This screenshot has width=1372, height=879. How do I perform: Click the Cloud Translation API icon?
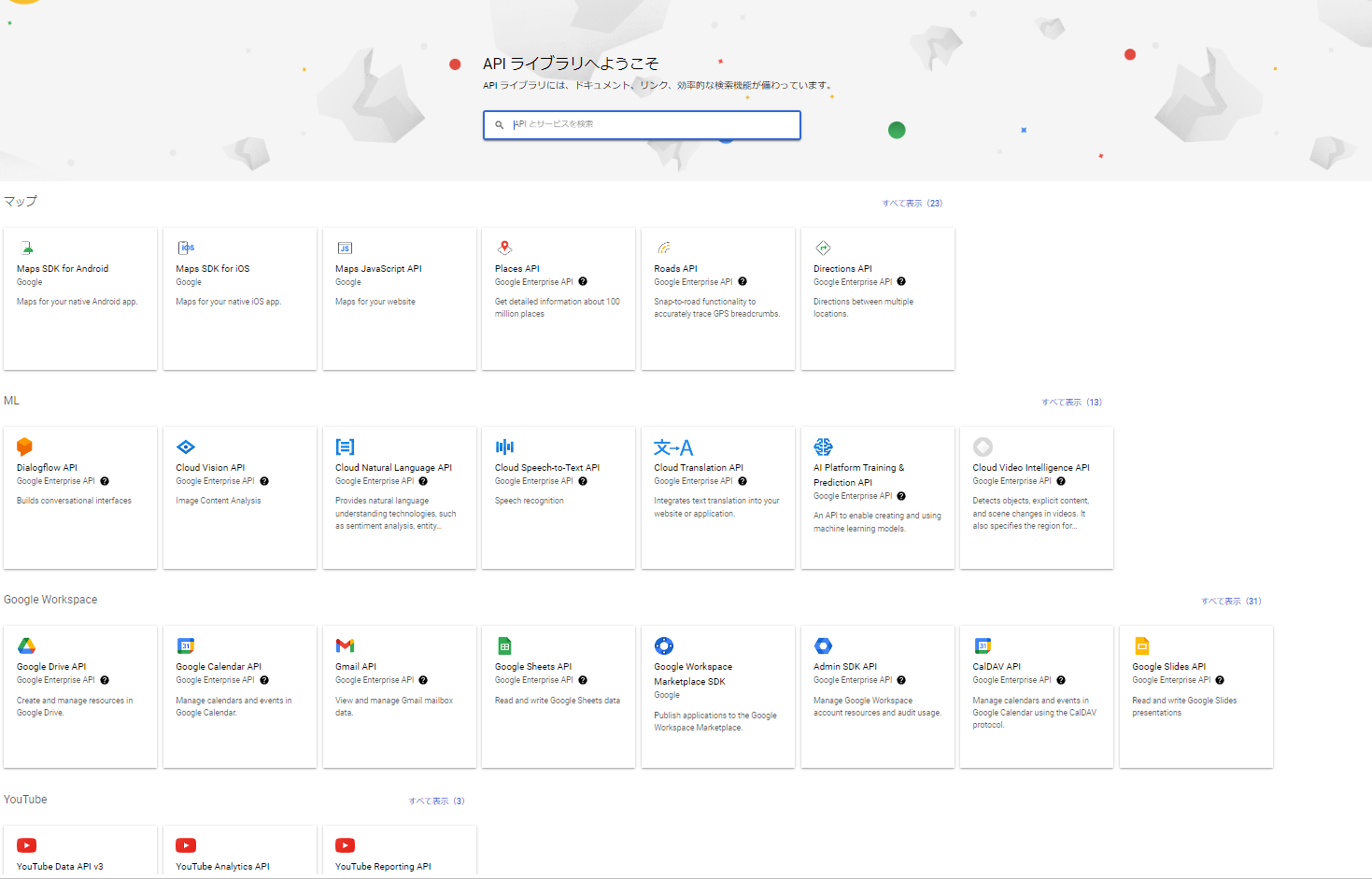673,447
